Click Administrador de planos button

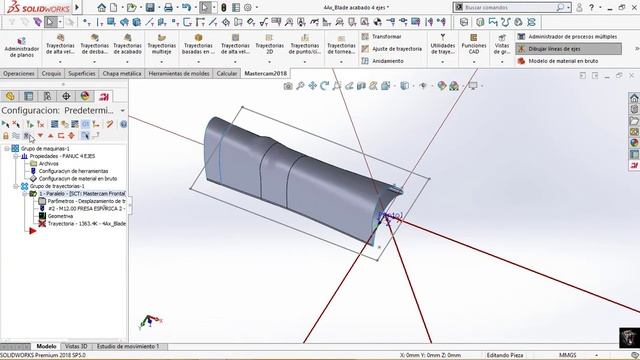tap(22, 48)
